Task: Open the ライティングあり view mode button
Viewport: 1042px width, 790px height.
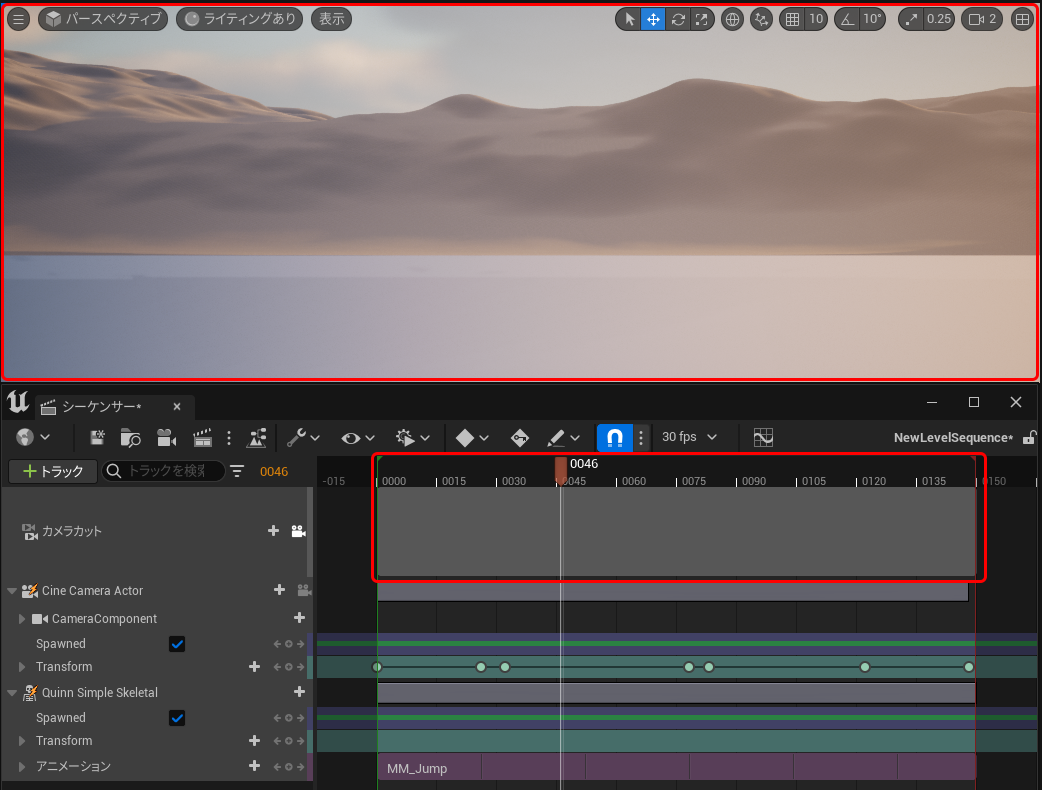Action: [x=239, y=19]
